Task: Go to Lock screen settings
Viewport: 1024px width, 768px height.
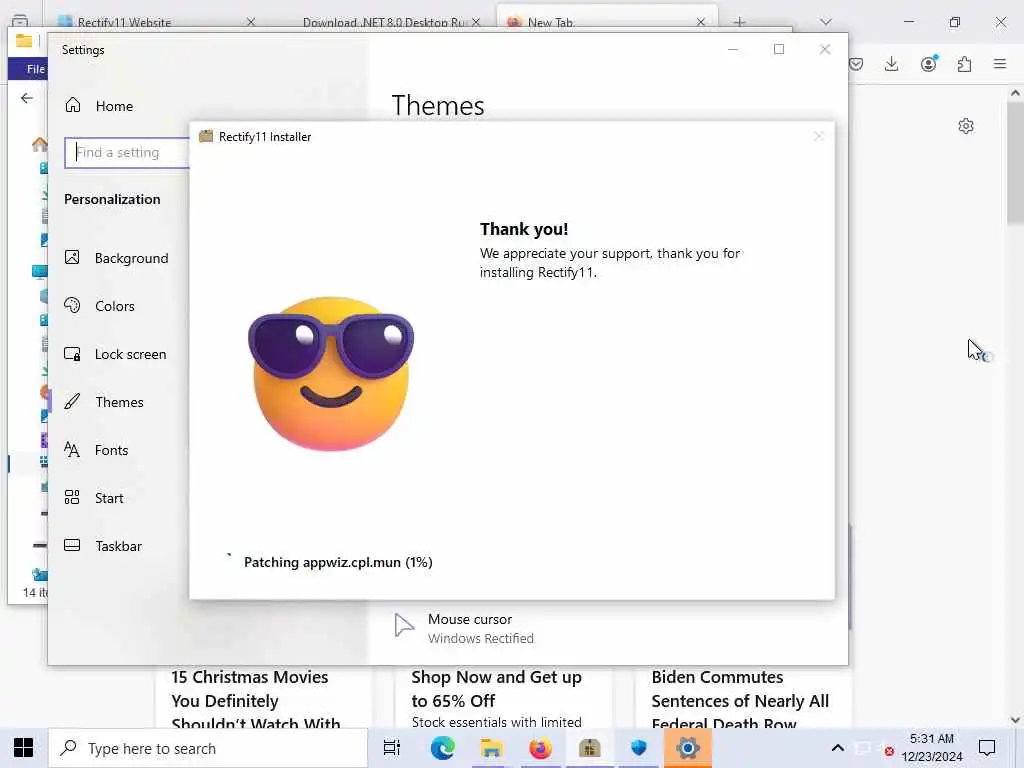Action: [x=116, y=354]
